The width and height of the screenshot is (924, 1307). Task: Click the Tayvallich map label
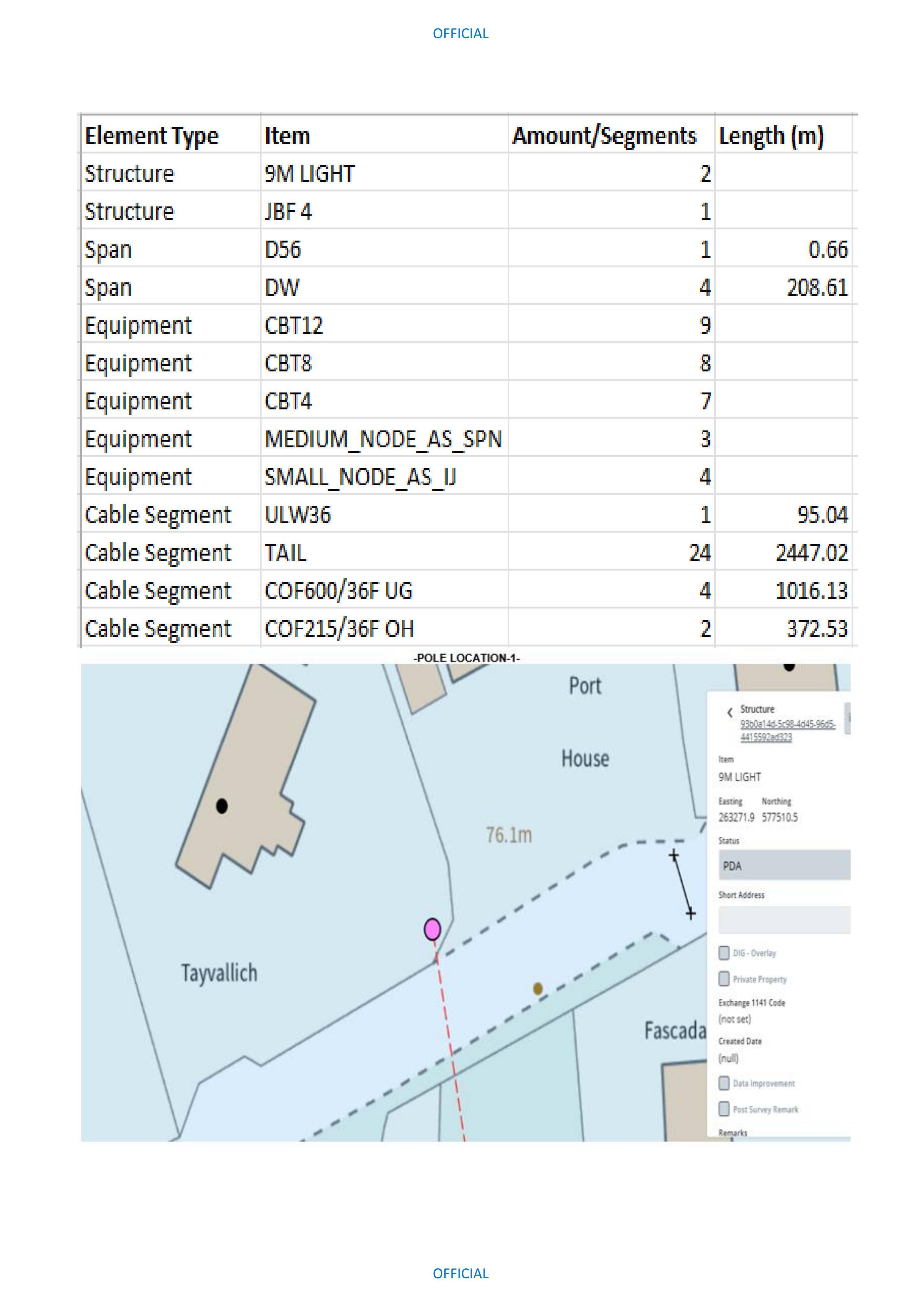click(x=219, y=974)
